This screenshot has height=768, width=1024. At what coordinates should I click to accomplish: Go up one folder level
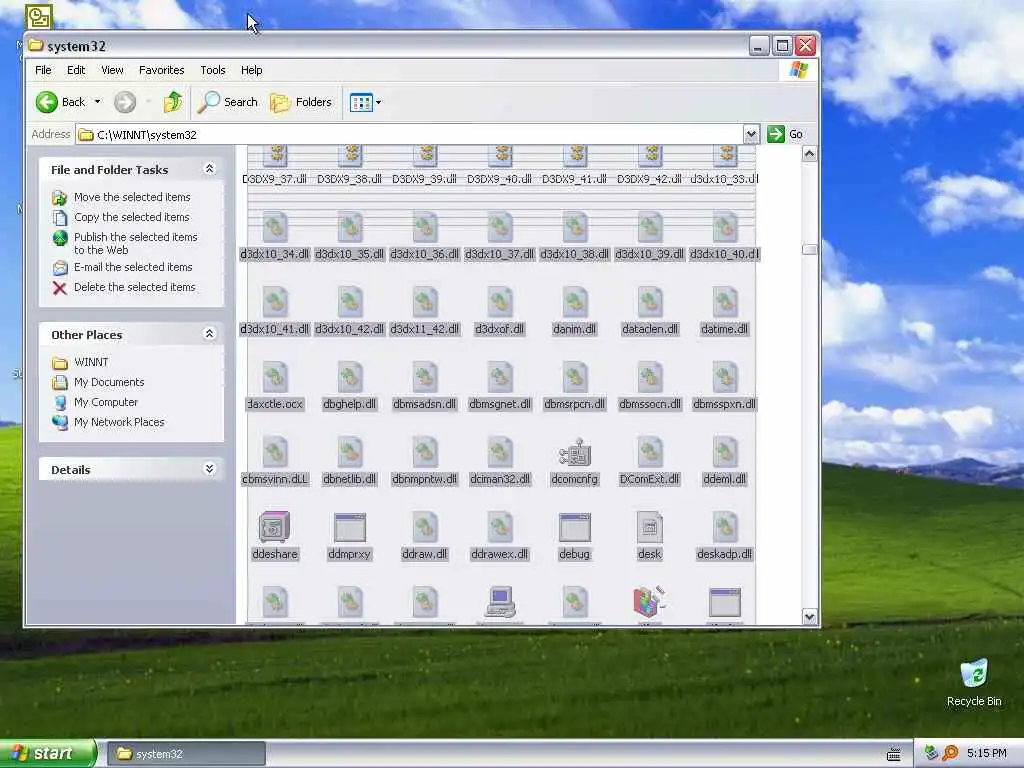coord(173,102)
